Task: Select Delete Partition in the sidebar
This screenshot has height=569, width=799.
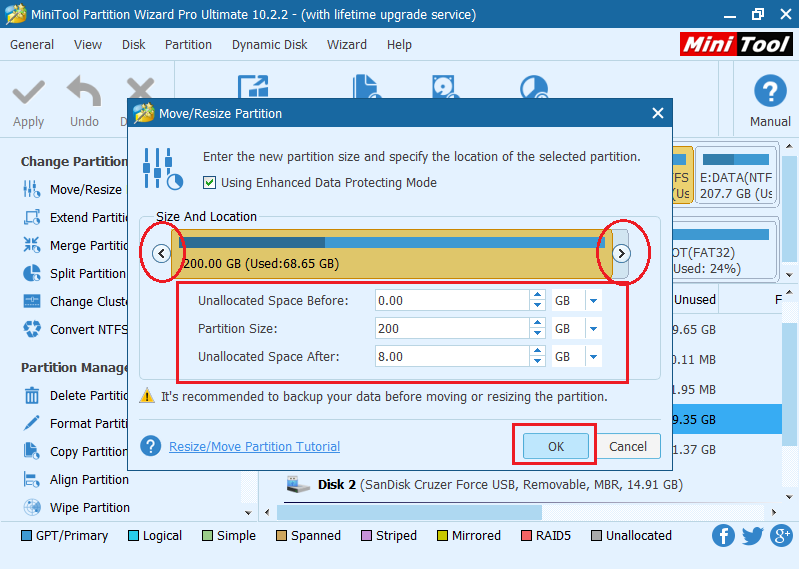Action: point(73,396)
